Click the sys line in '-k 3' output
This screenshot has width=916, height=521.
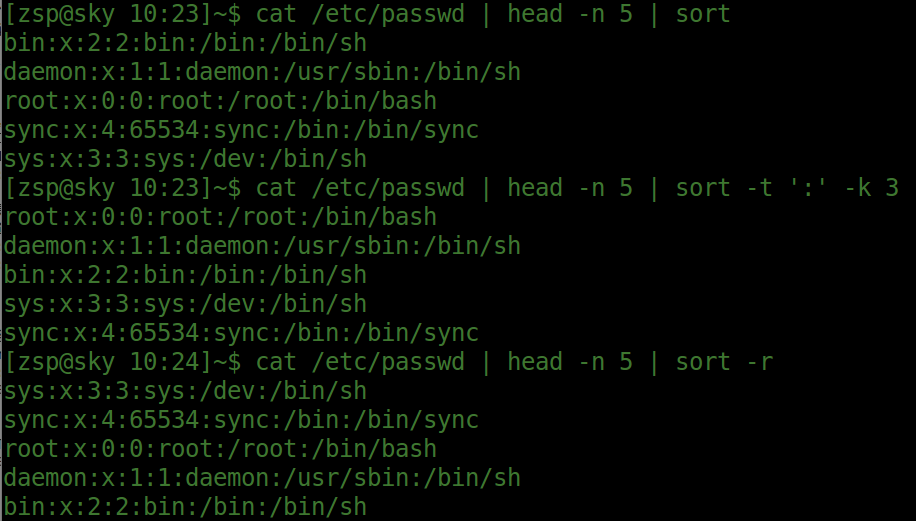185,304
